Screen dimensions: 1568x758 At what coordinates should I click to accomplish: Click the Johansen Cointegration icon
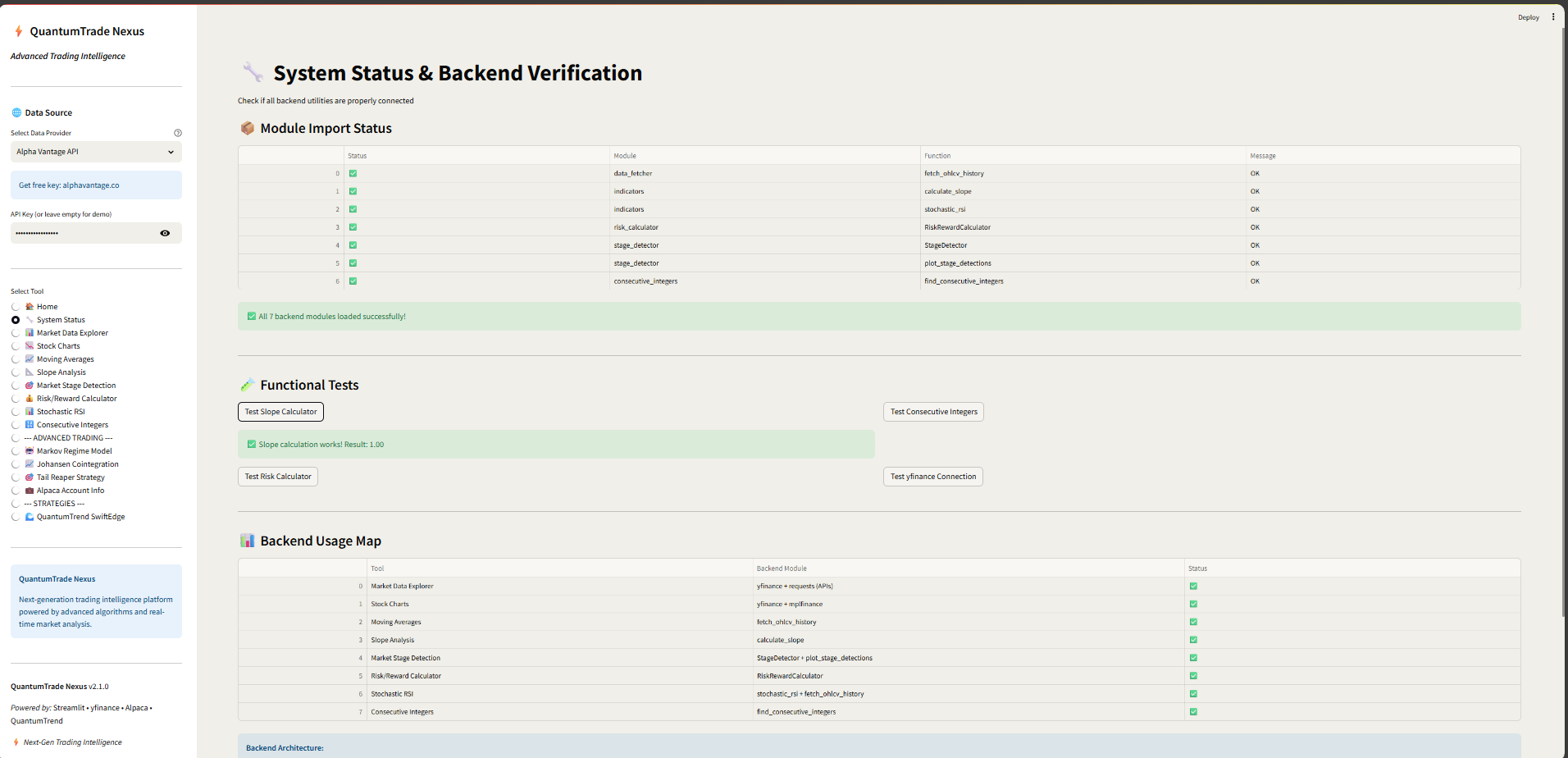click(x=30, y=464)
